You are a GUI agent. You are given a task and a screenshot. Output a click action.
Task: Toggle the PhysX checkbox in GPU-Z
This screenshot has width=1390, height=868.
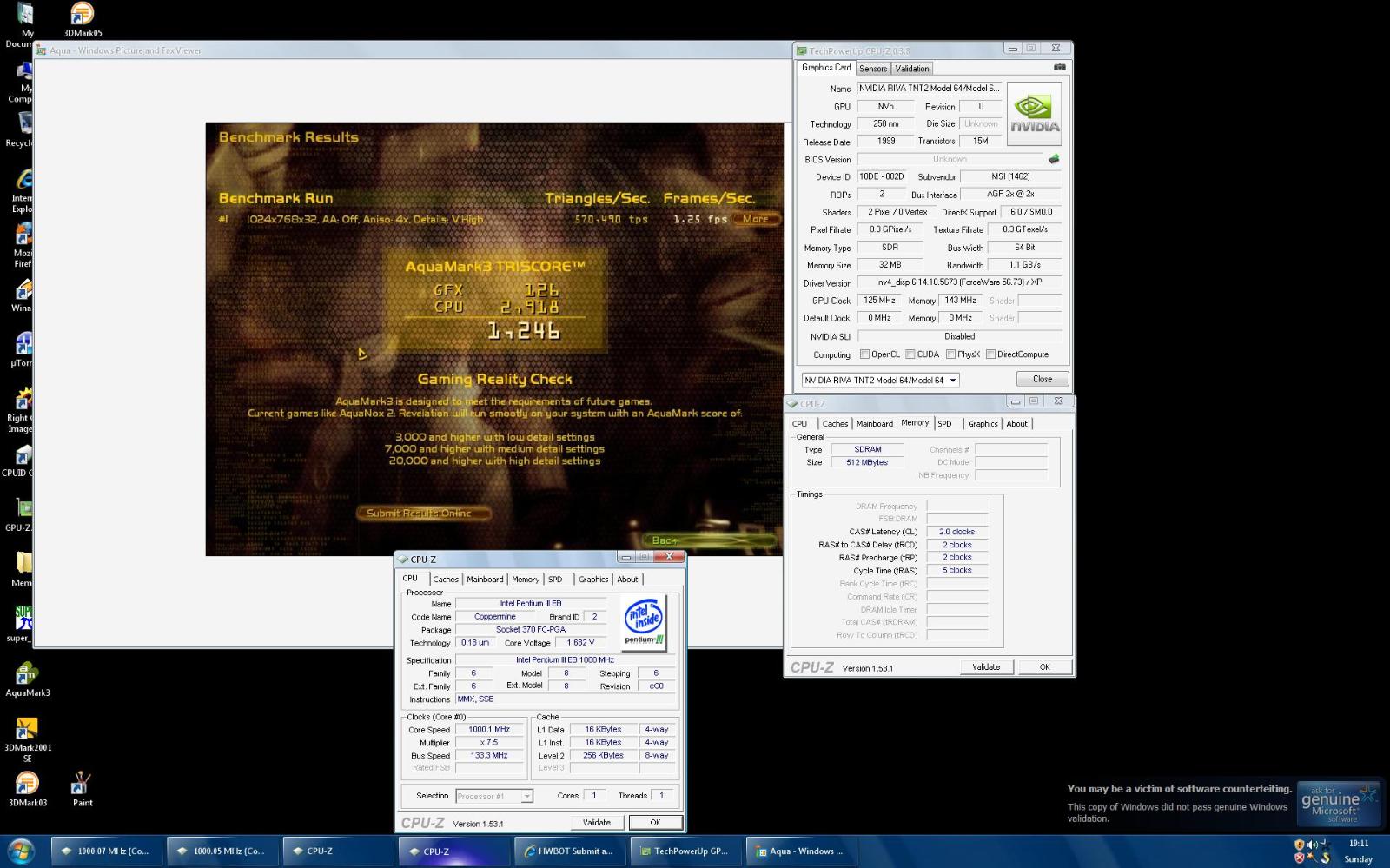(950, 354)
